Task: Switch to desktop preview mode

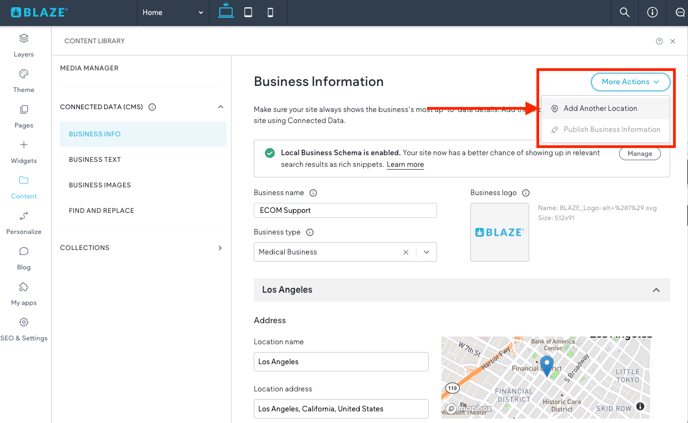Action: click(226, 12)
